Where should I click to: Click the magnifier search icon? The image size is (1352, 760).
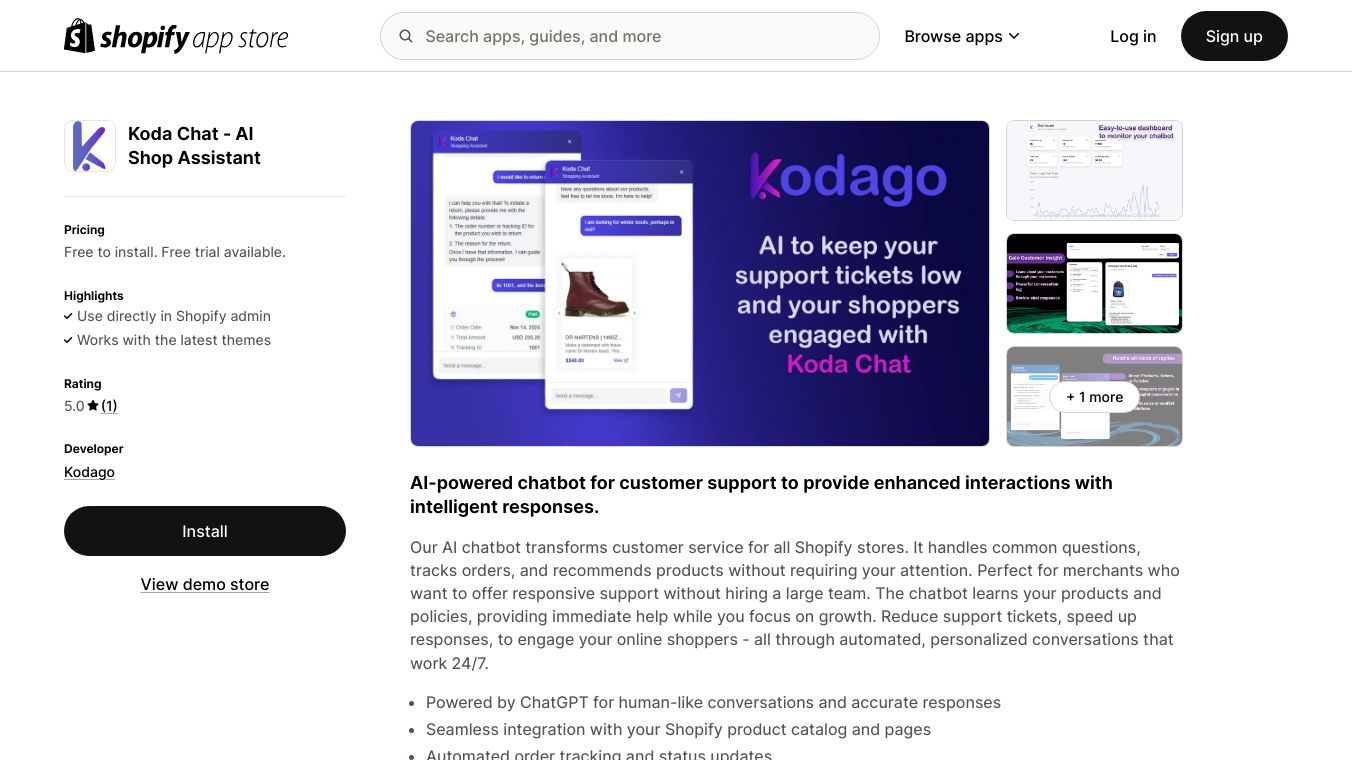[406, 36]
